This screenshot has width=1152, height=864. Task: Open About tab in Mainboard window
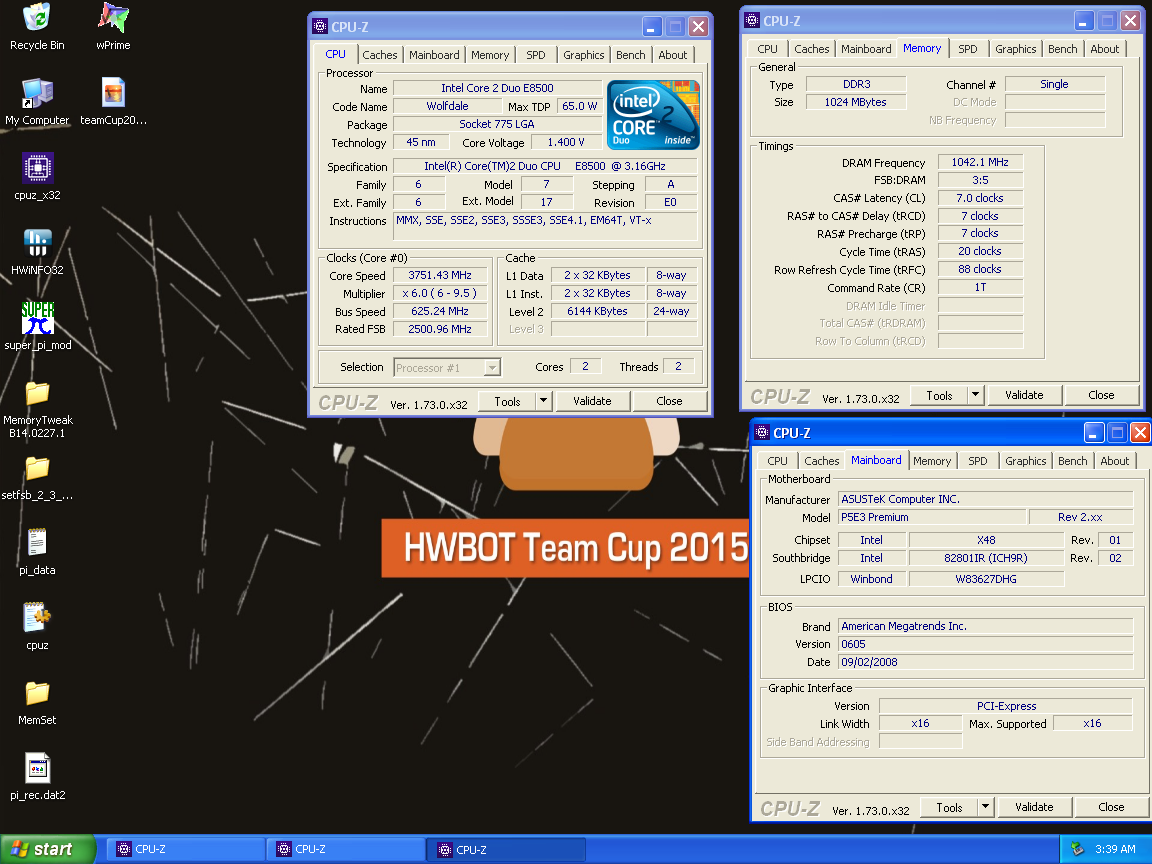point(1115,461)
